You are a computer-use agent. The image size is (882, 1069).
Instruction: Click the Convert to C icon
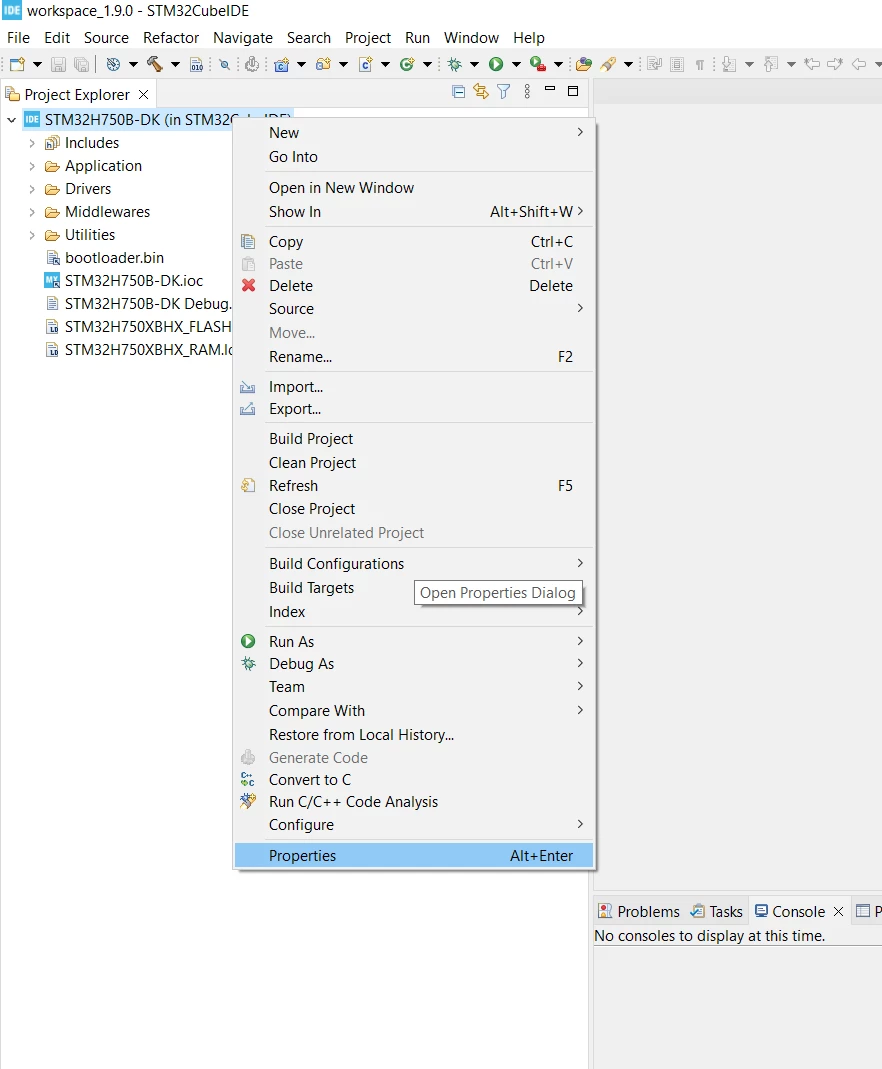[x=248, y=779]
